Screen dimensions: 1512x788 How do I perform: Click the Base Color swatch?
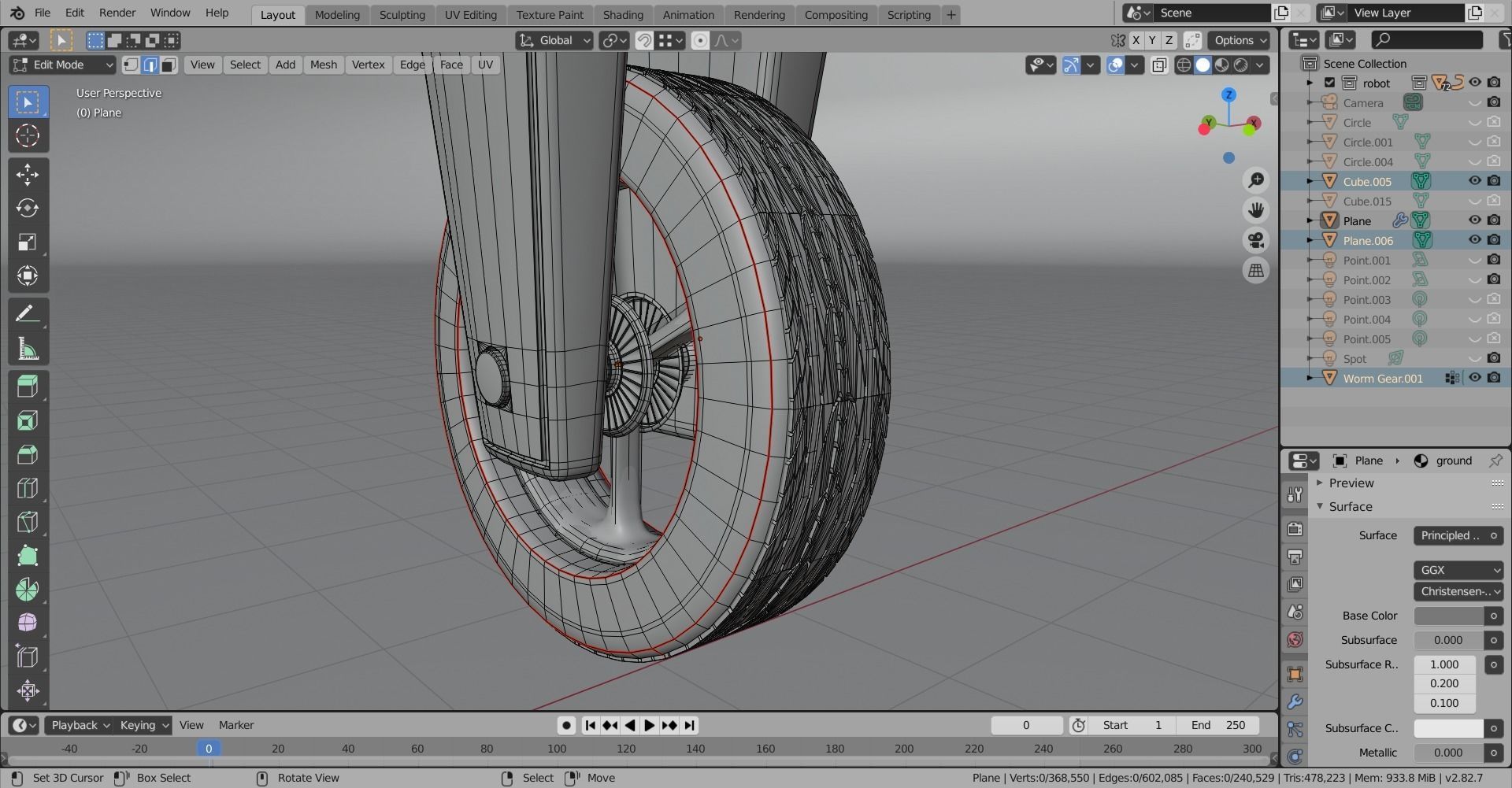[1449, 616]
